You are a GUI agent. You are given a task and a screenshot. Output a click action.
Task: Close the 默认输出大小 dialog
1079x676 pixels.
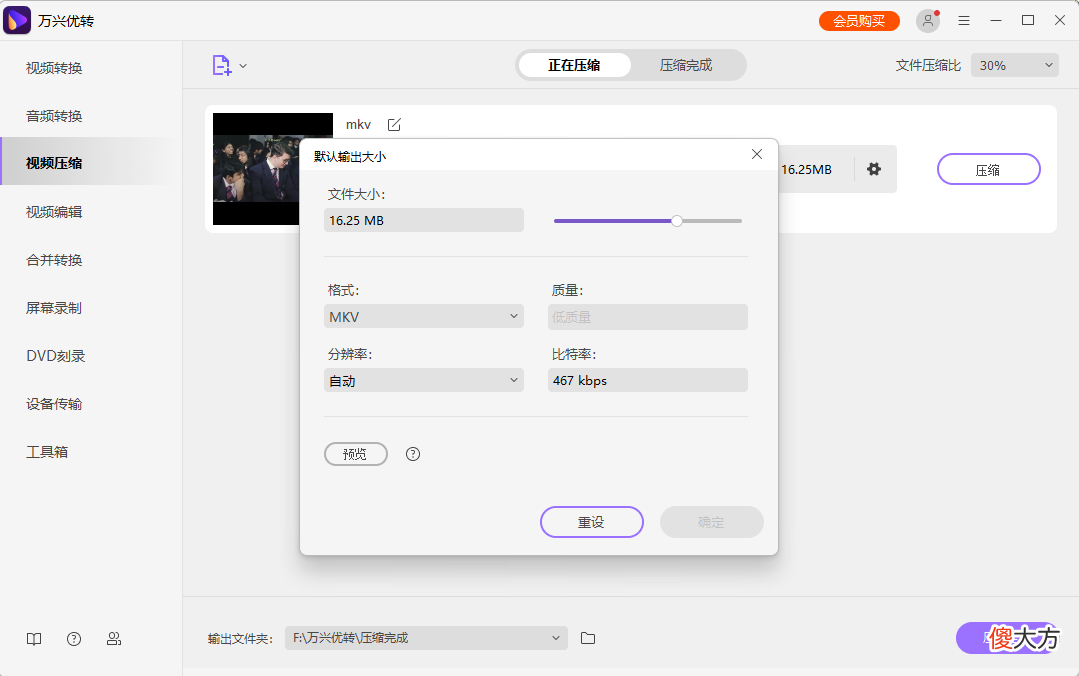757,154
